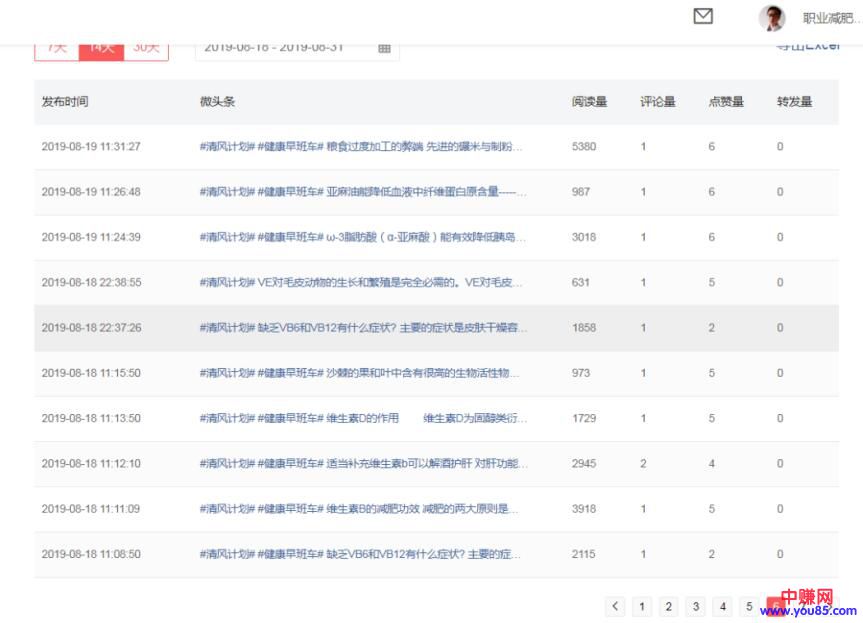Go to page 3 in pagination
Viewport: 863px width, 623px height.
pyautogui.click(x=696, y=606)
